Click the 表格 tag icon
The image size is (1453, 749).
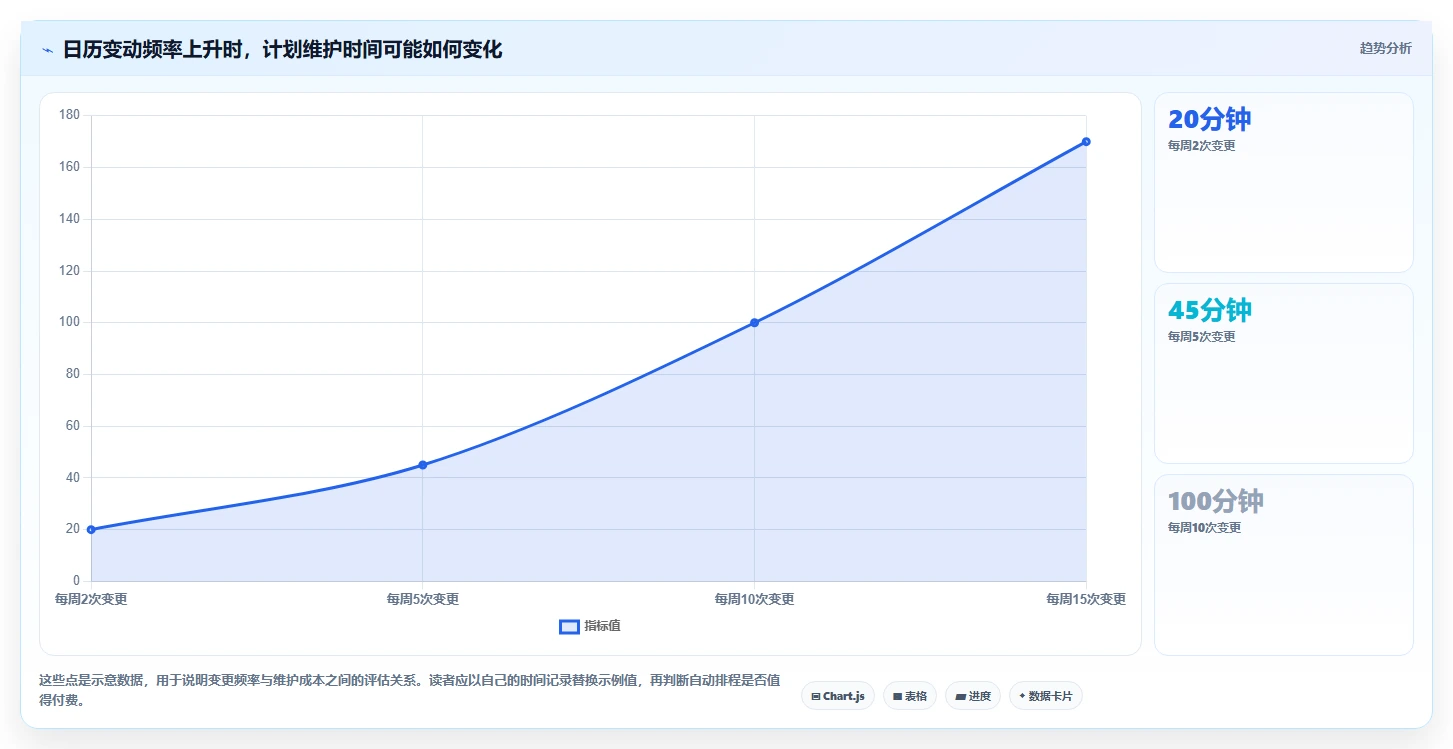pos(897,696)
